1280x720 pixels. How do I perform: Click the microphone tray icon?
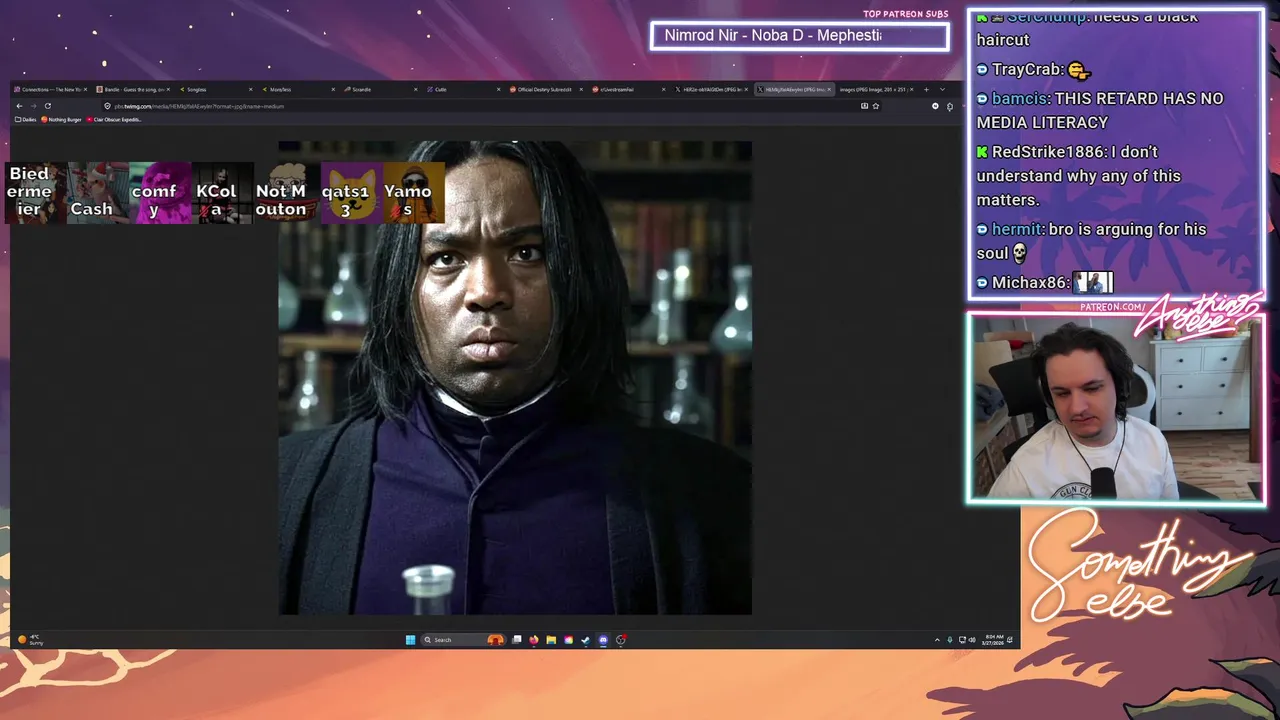click(950, 640)
